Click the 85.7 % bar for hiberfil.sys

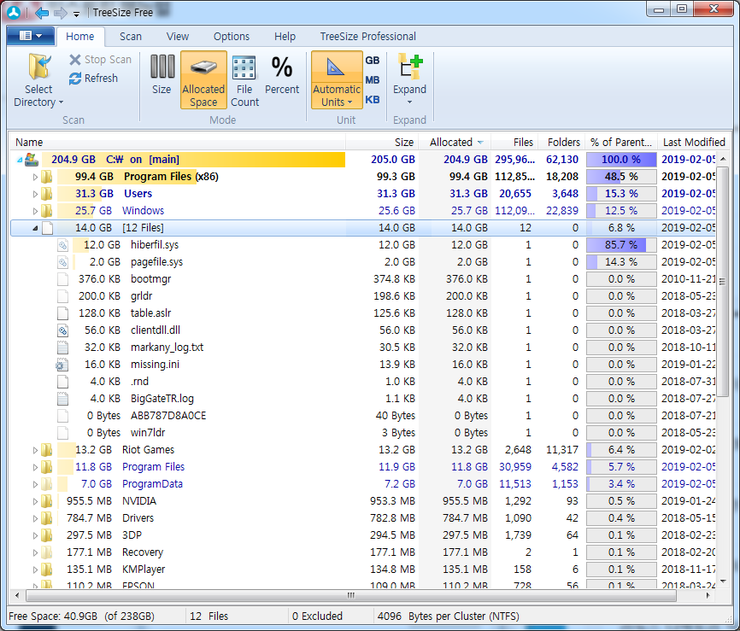pos(621,245)
